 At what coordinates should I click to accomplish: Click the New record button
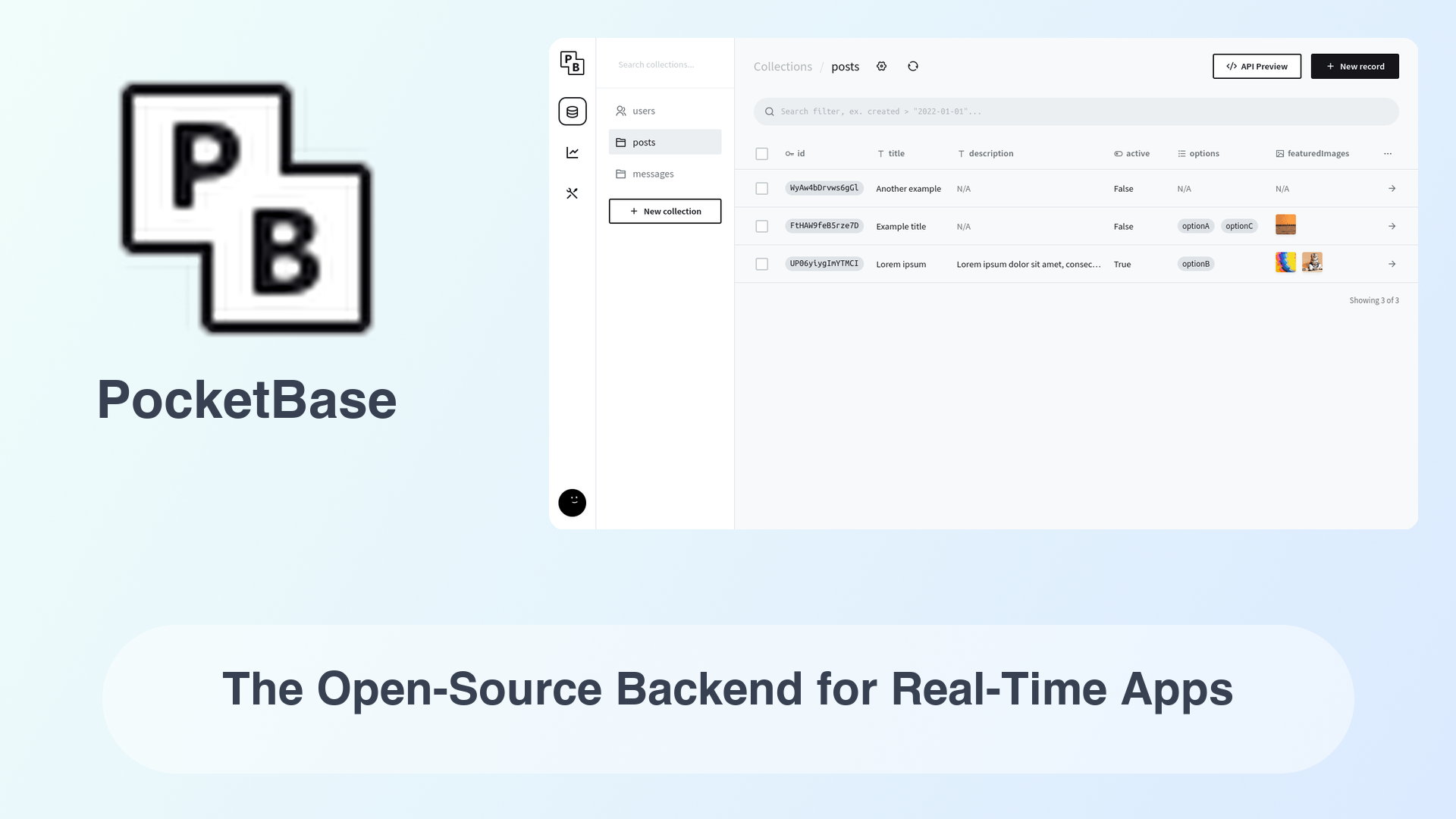coord(1355,66)
